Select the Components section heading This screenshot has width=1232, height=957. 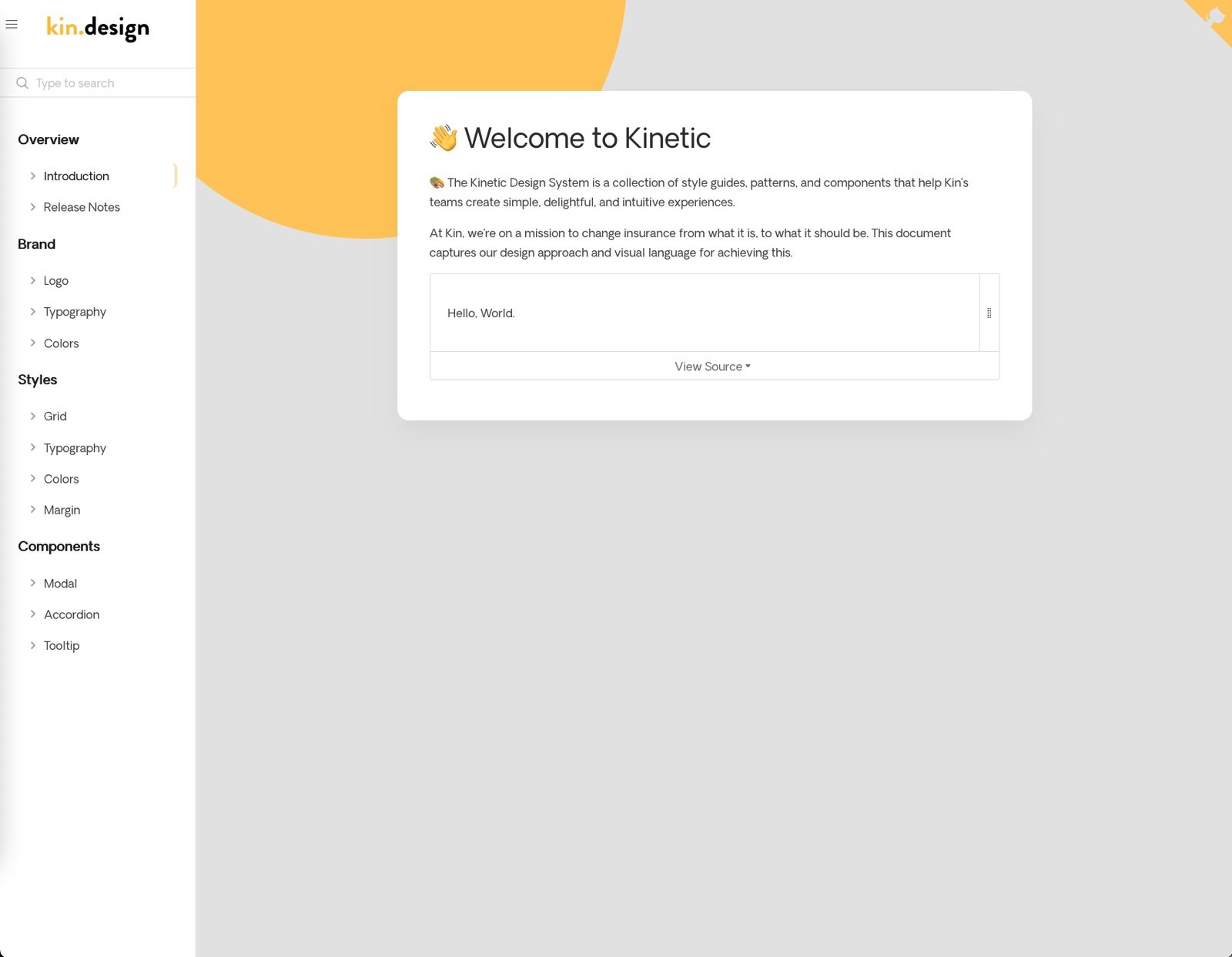click(59, 547)
